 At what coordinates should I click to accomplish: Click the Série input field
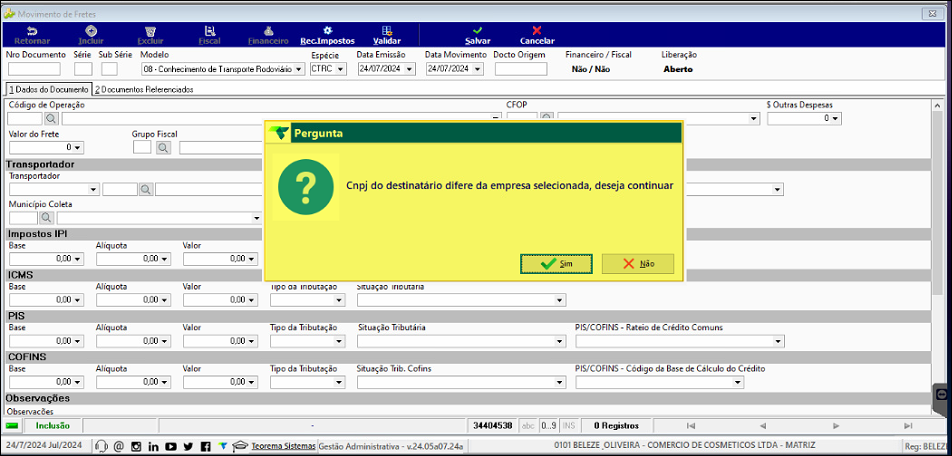(83, 69)
